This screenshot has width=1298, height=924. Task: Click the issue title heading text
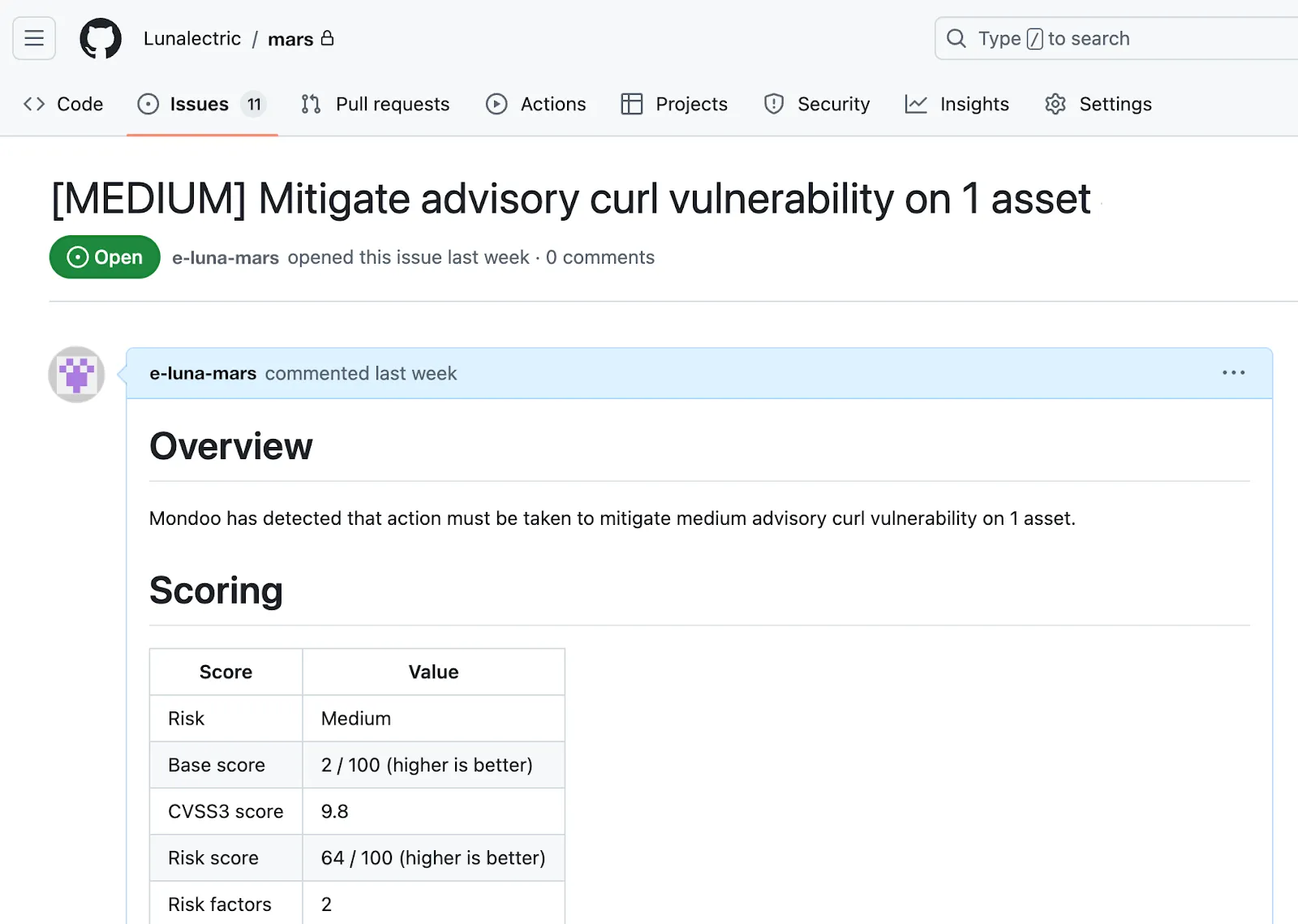pos(571,199)
